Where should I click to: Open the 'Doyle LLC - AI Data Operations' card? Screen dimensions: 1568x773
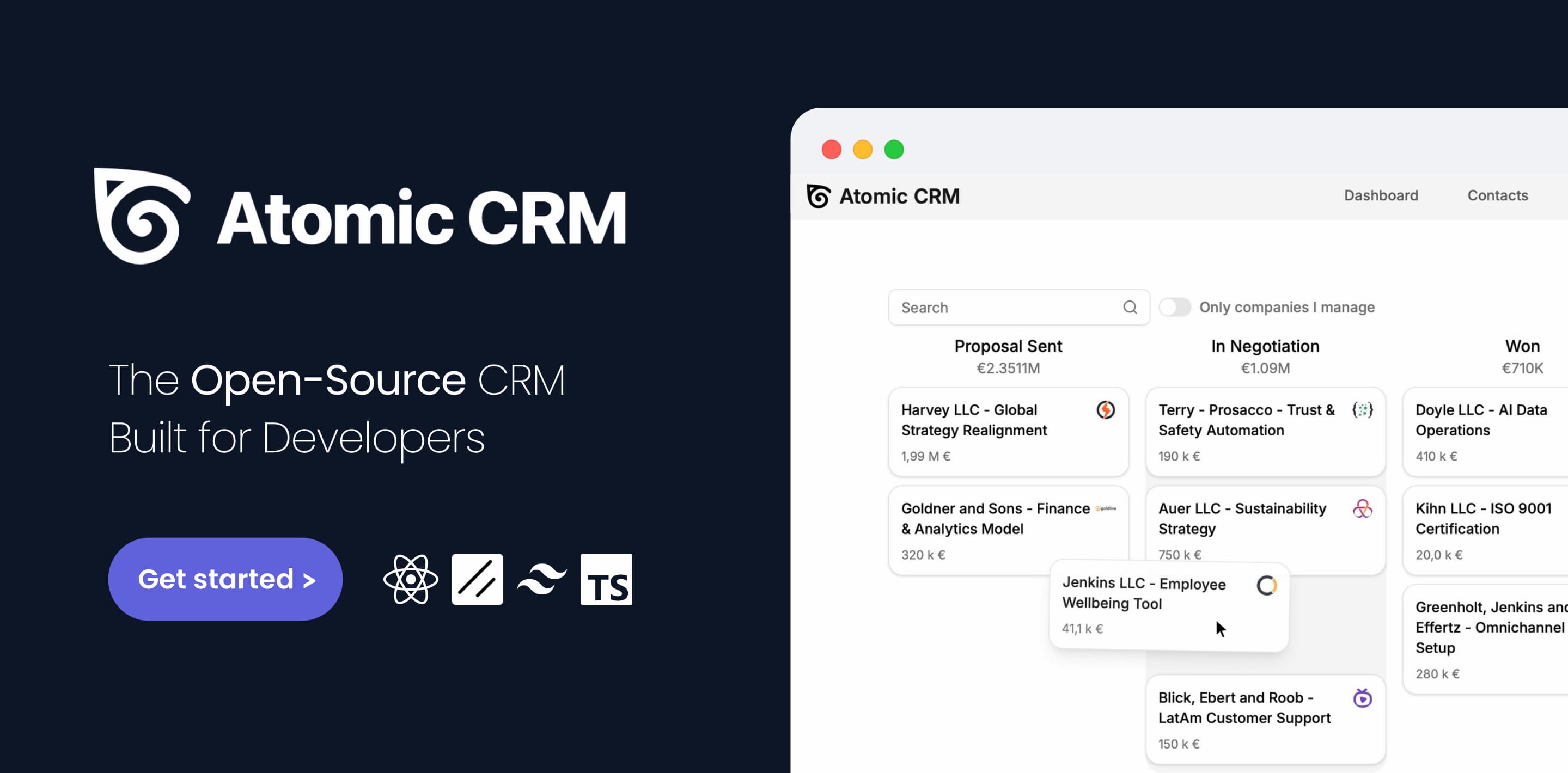tap(1485, 431)
